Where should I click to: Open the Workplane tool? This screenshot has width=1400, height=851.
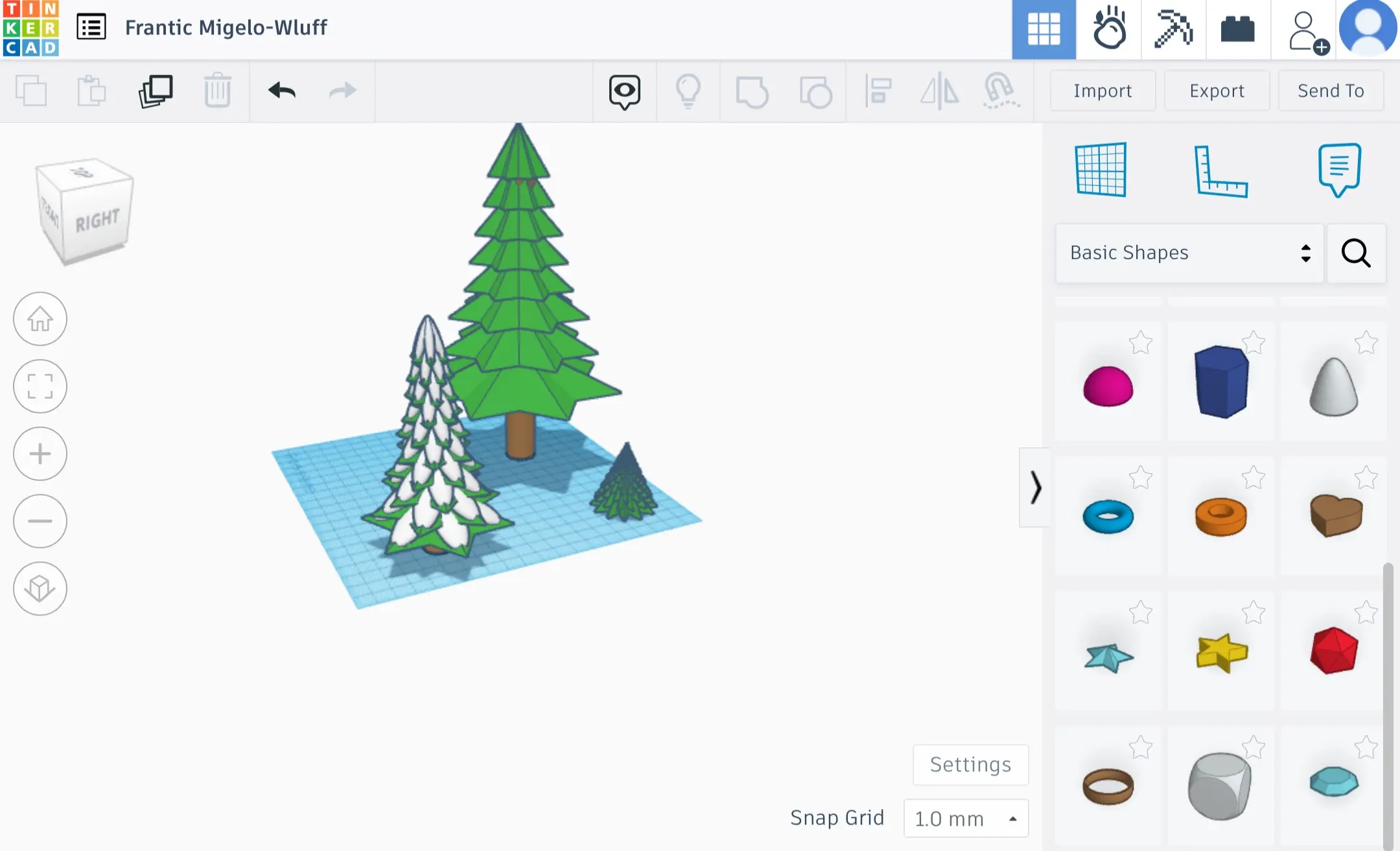pyautogui.click(x=1101, y=170)
